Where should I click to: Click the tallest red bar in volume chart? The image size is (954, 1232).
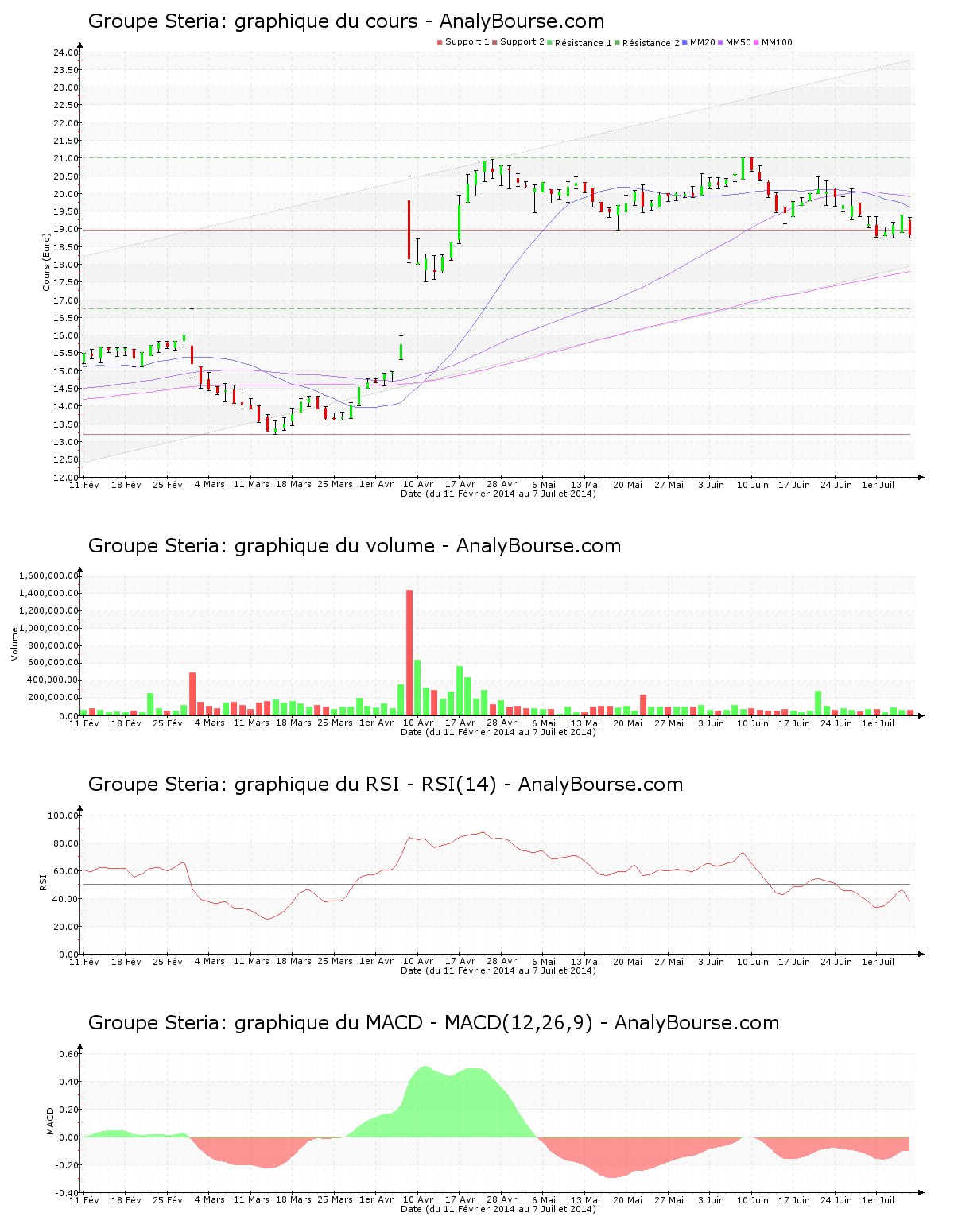coord(409,653)
